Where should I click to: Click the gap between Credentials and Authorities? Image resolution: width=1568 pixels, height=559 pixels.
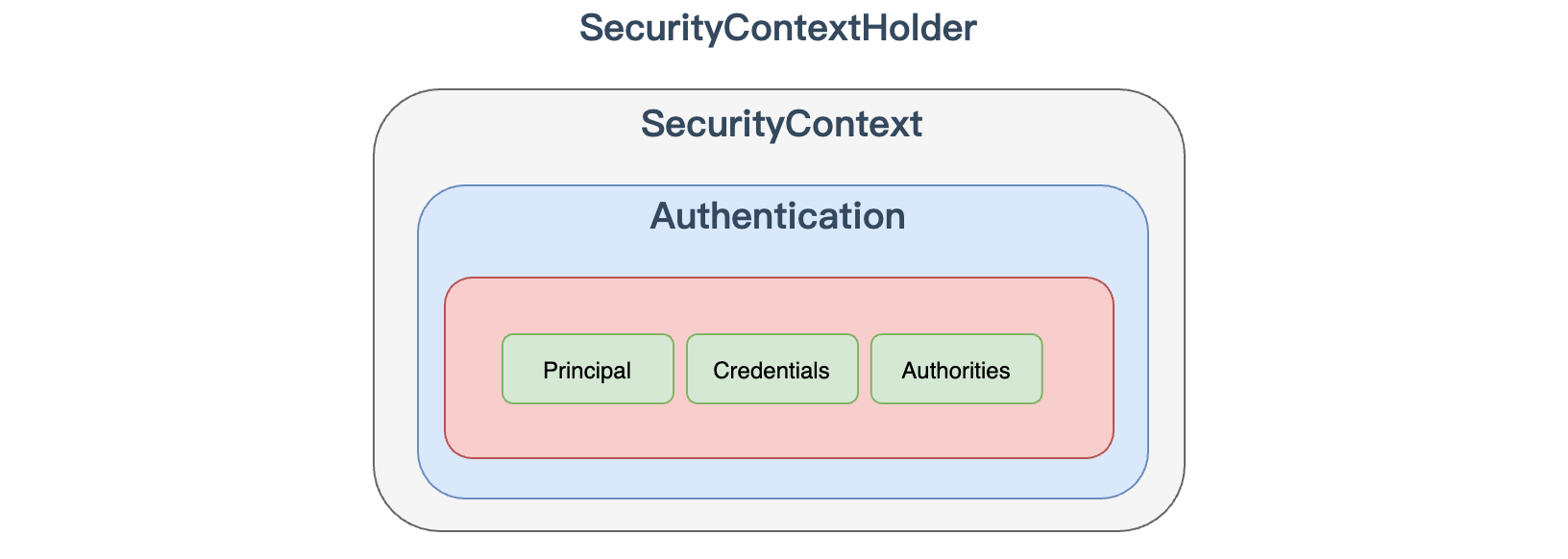click(865, 370)
